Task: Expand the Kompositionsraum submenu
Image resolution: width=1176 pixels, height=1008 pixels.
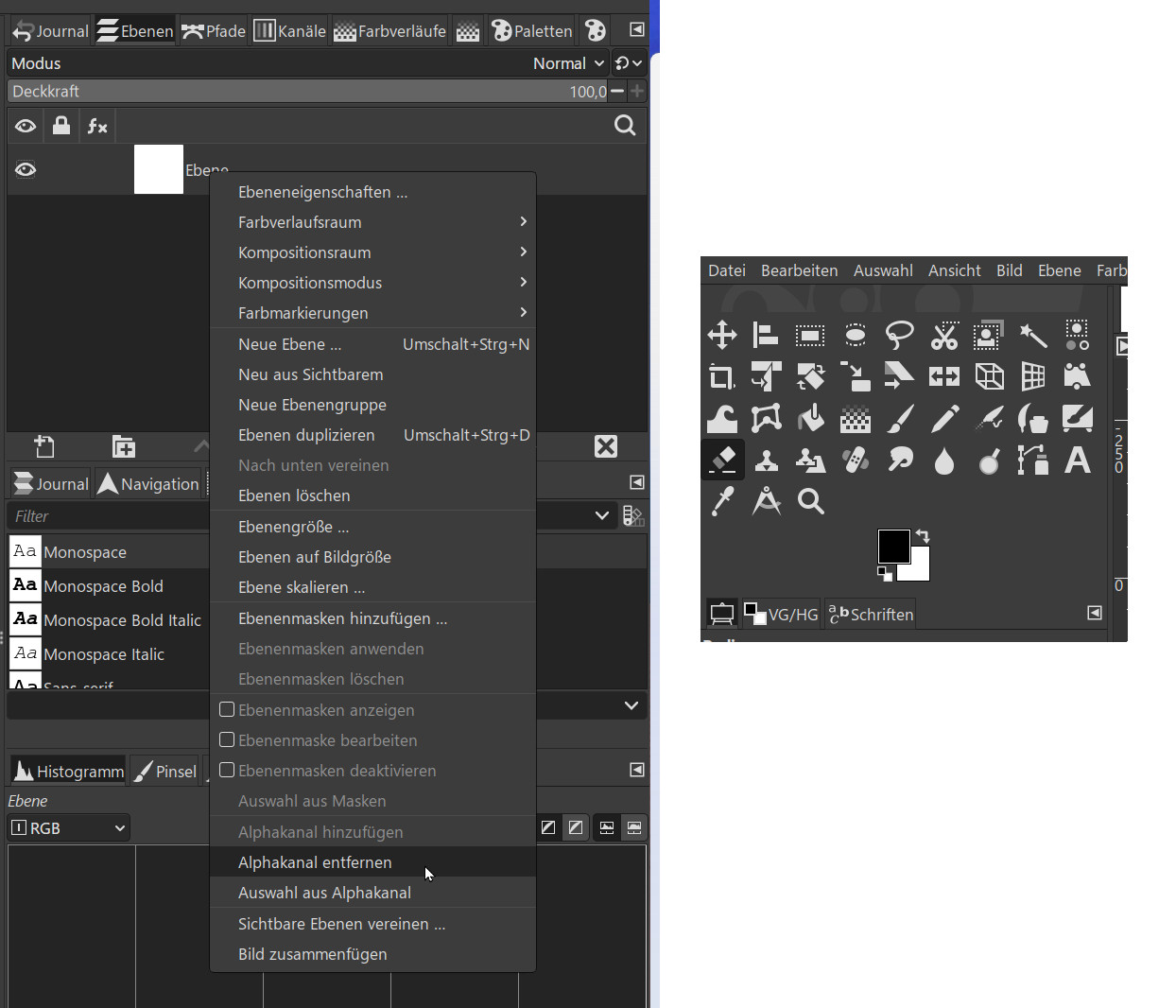Action: coord(372,252)
